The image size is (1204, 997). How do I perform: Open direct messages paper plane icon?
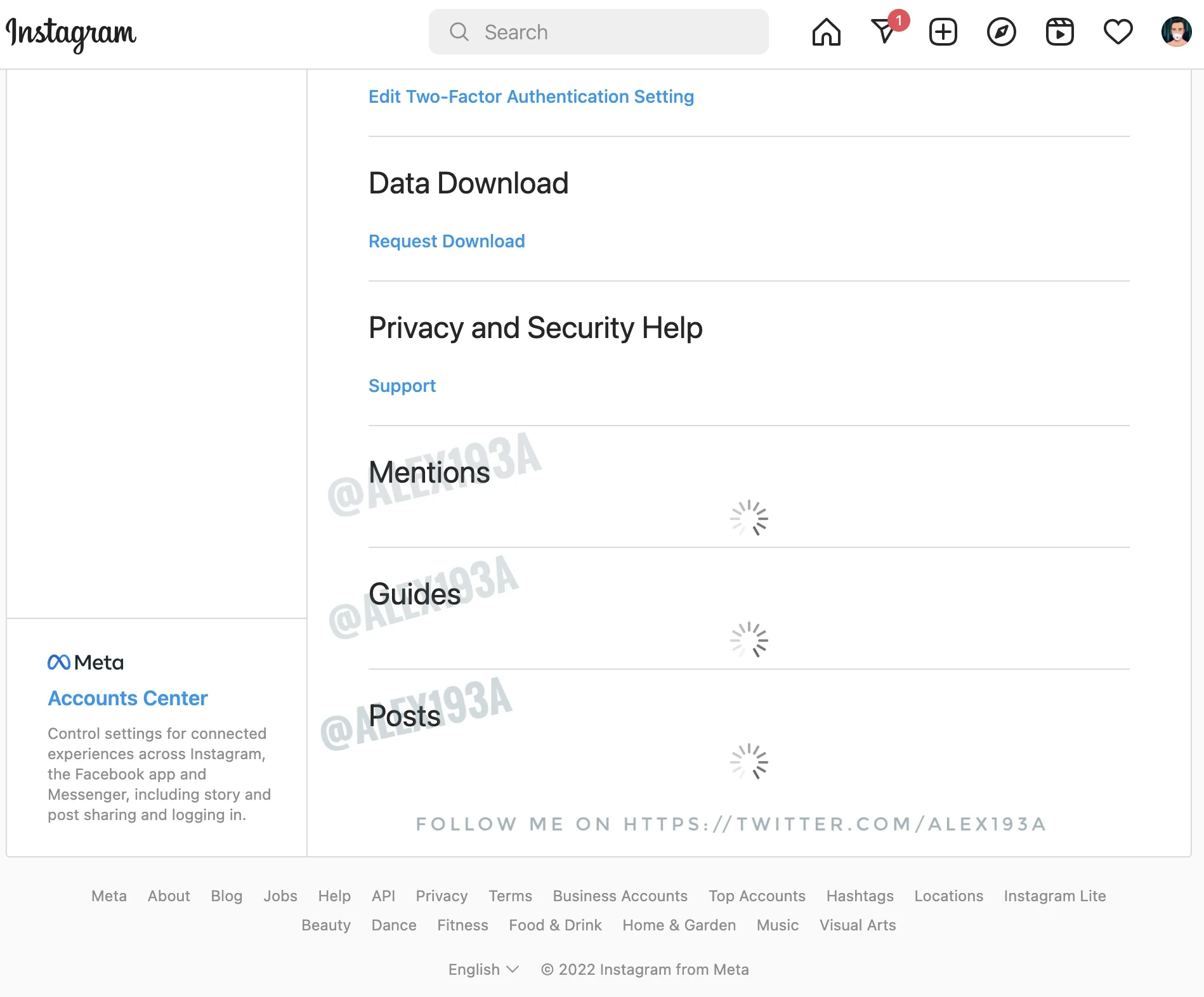884,32
